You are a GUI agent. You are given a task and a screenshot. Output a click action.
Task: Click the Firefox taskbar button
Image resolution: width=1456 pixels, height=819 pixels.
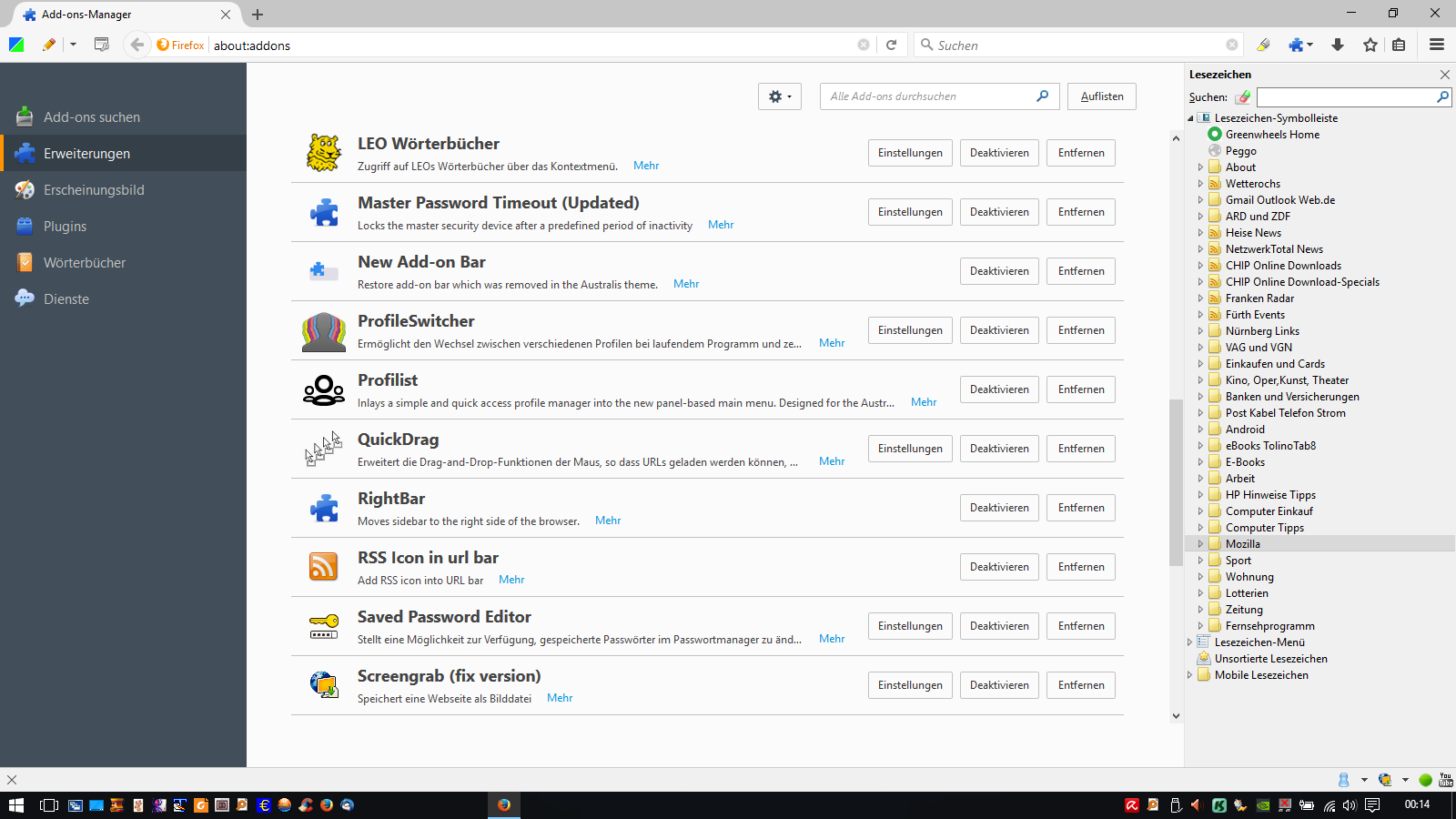click(504, 805)
